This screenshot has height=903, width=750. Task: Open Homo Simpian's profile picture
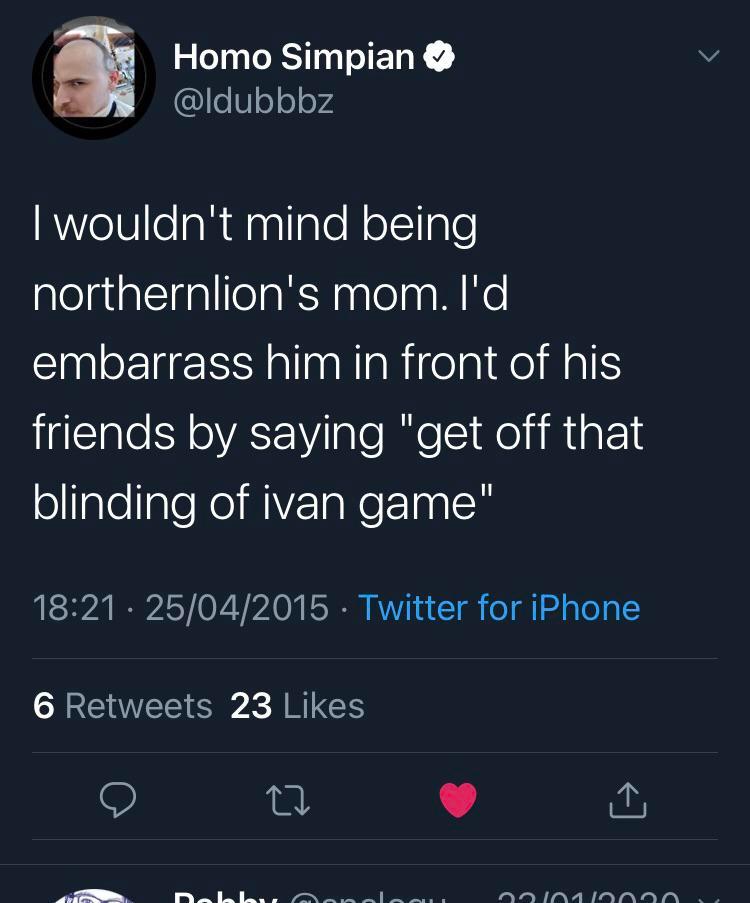(94, 78)
